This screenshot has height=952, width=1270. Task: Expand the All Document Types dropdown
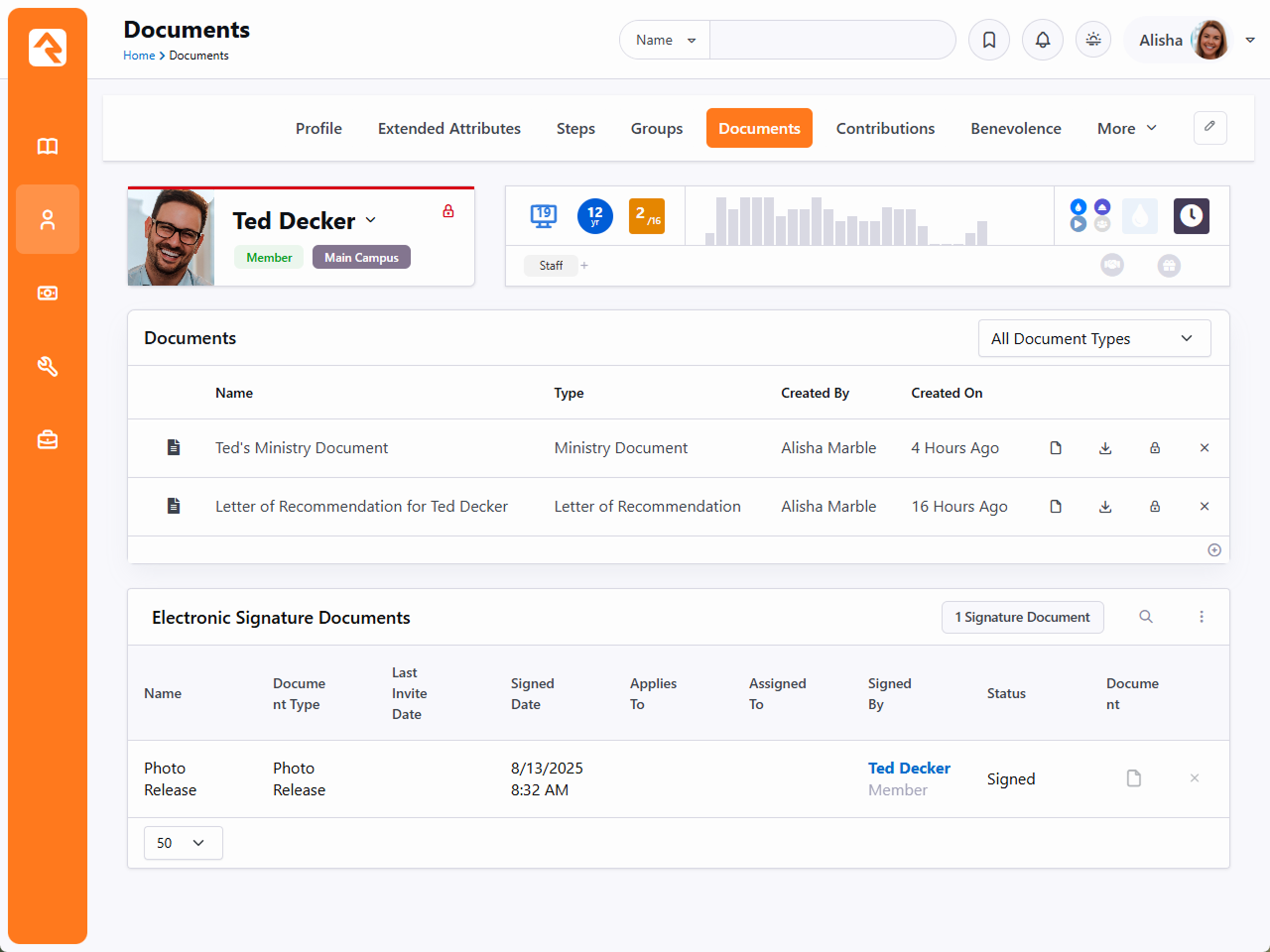coord(1093,338)
